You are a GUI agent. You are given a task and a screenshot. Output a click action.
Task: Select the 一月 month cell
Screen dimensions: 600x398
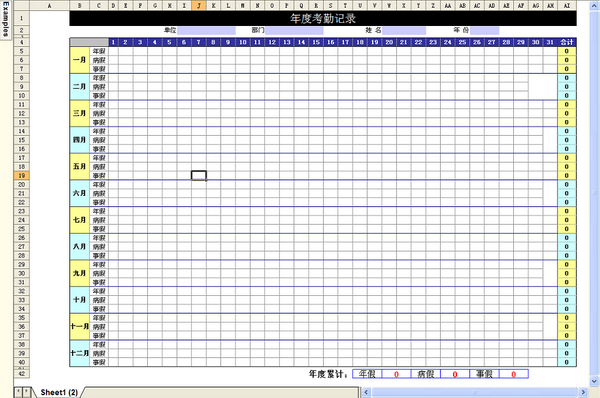click(x=80, y=60)
